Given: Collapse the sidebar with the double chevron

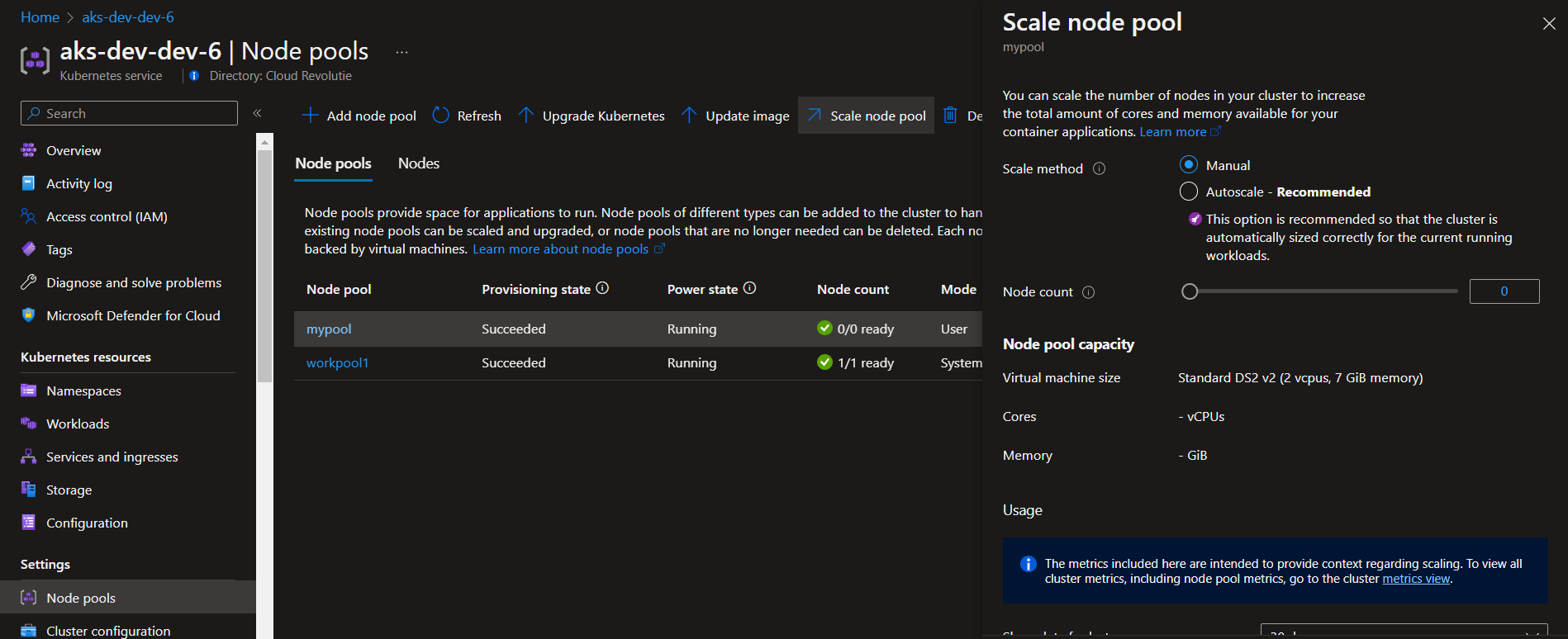Looking at the screenshot, I should [x=257, y=113].
